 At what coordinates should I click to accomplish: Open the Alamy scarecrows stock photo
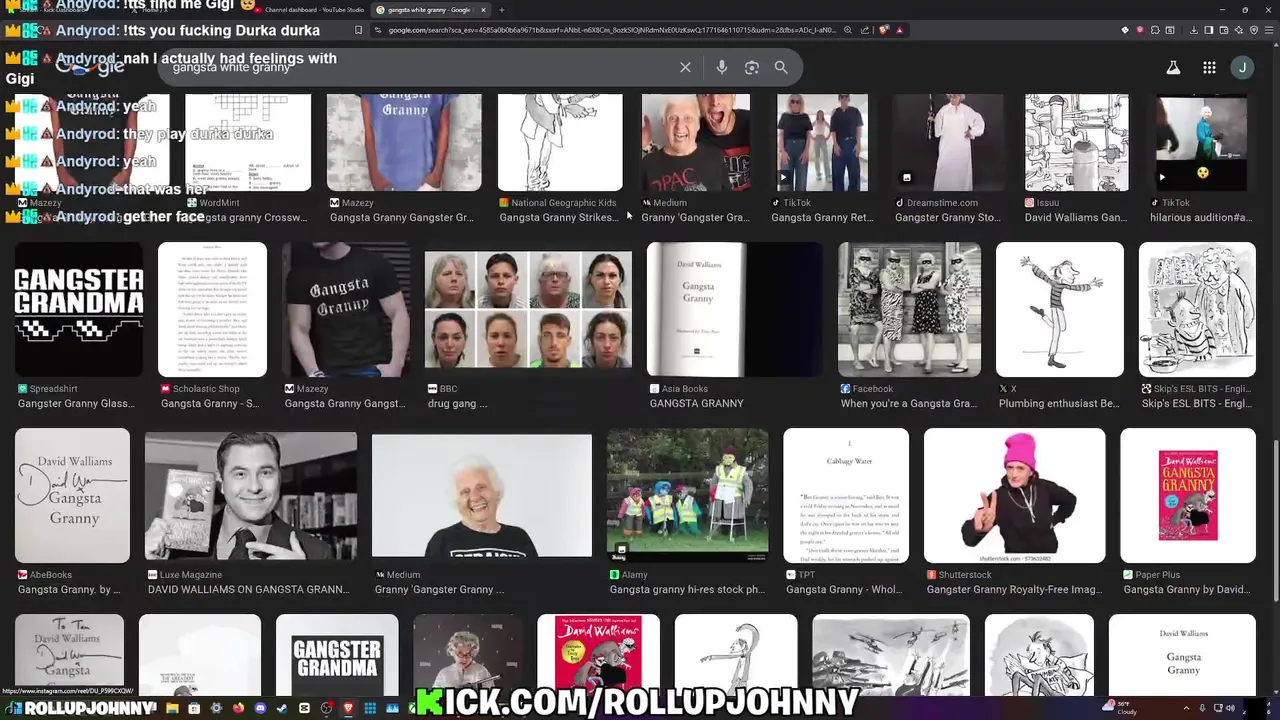point(688,495)
